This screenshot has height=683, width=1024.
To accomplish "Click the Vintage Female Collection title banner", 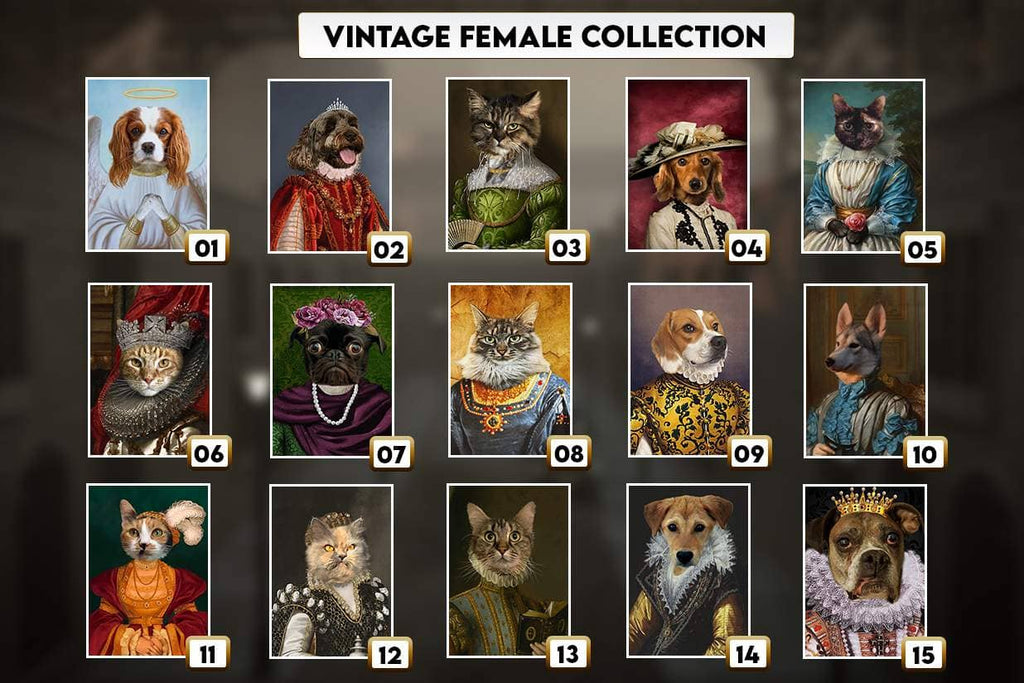I will click(x=546, y=35).
